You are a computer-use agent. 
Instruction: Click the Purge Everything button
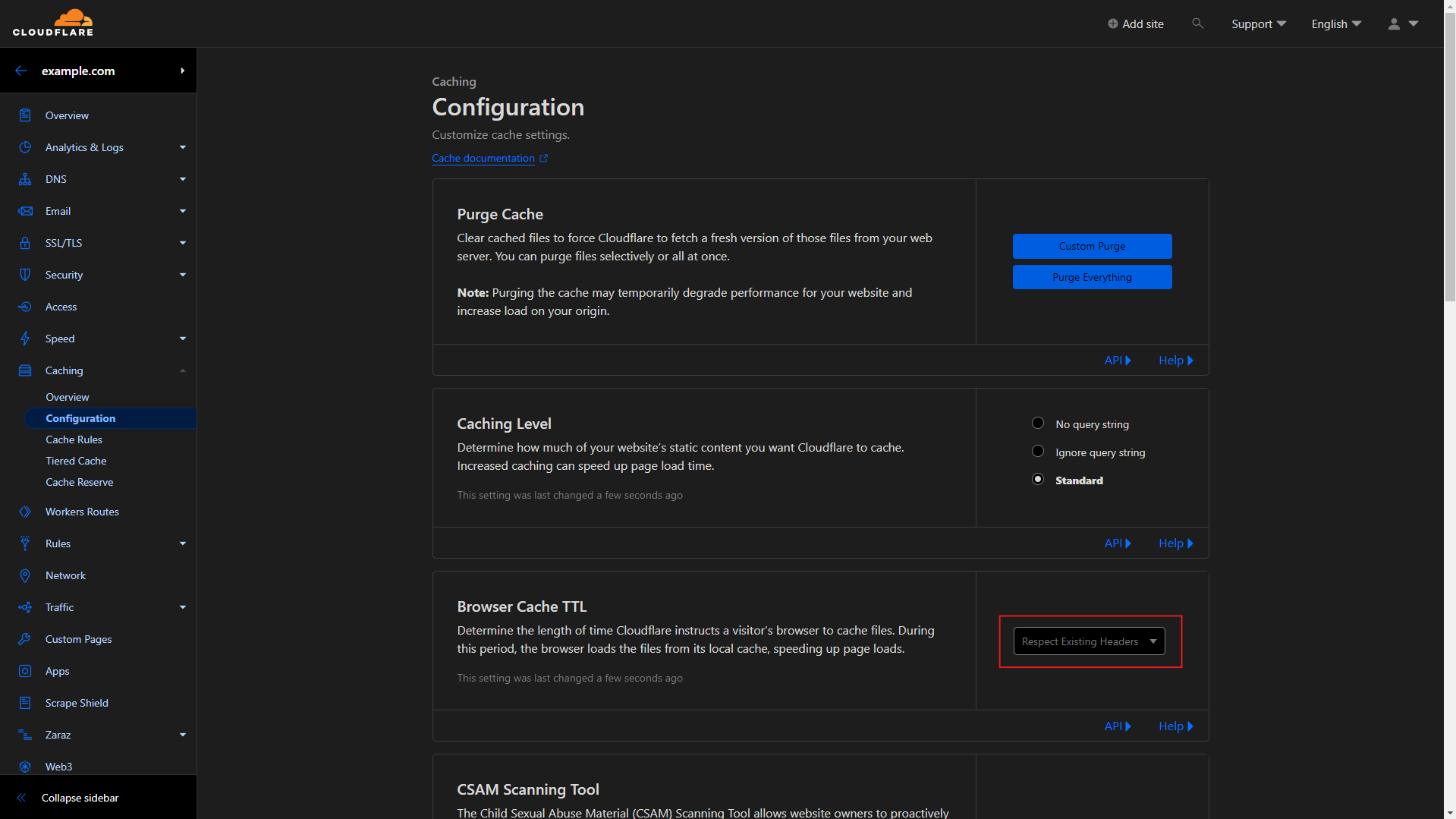point(1092,277)
